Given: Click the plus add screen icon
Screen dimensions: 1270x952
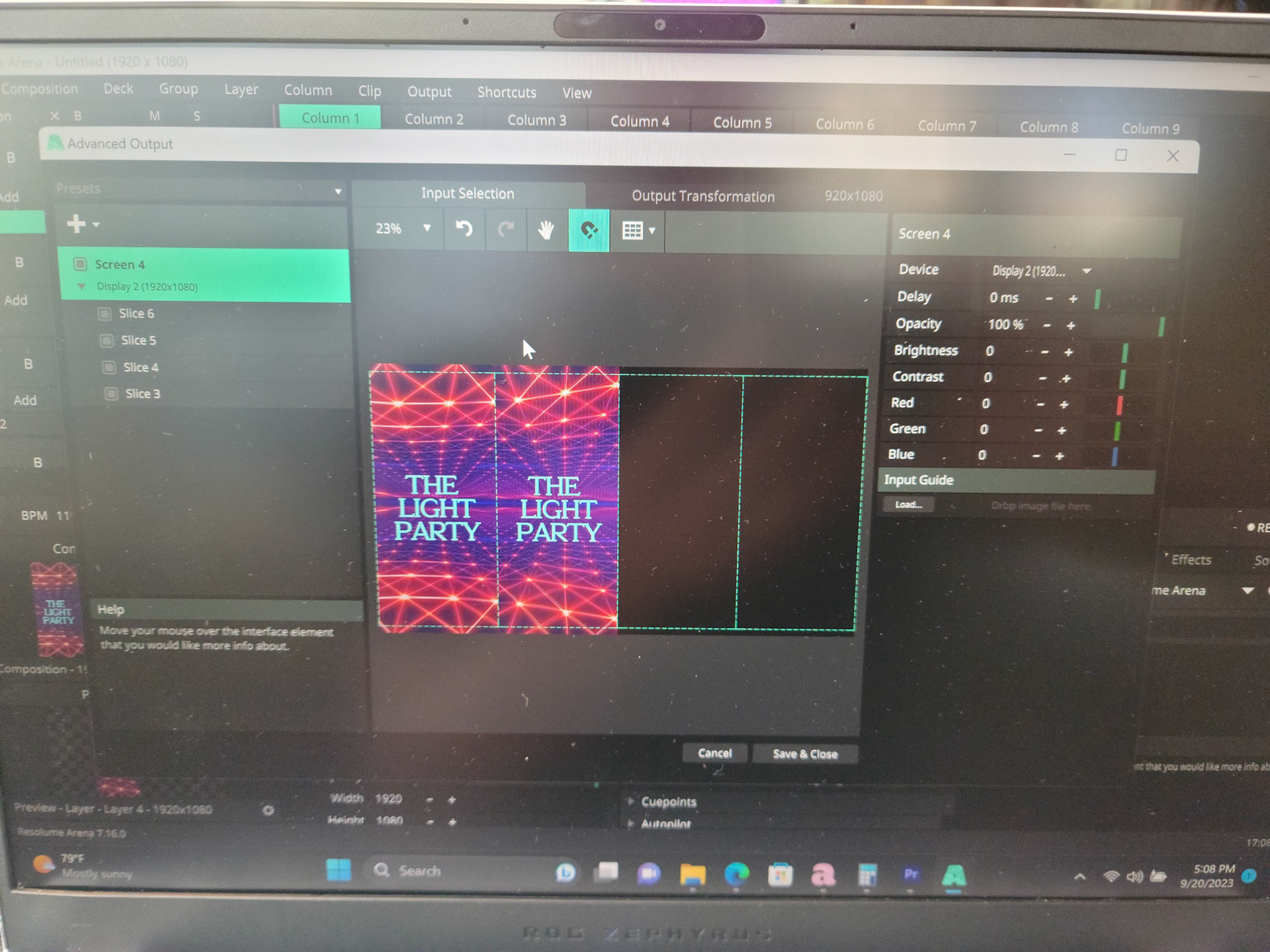Looking at the screenshot, I should point(77,223).
